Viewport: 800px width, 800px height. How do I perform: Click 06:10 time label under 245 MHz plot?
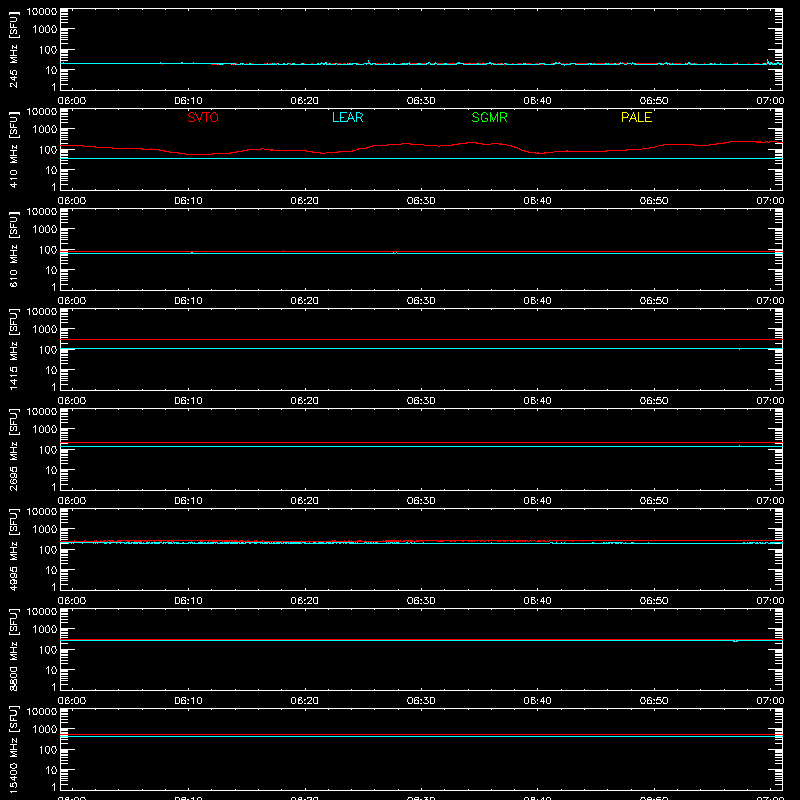(188, 101)
